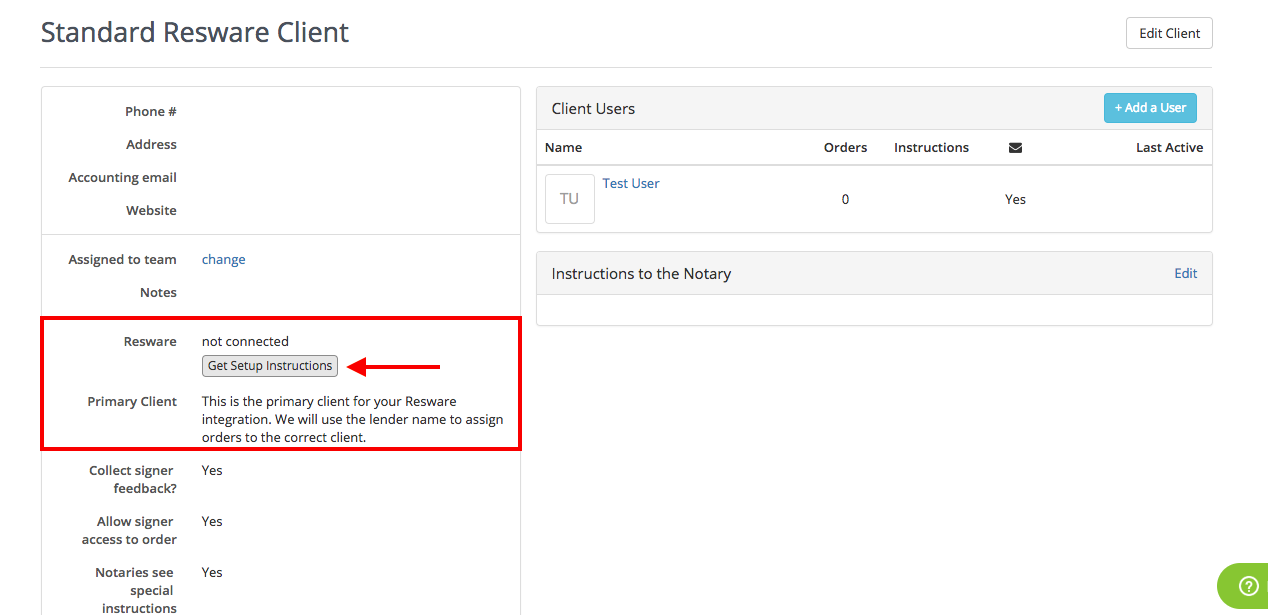Click the Client Users panel header
The width and height of the screenshot is (1268, 615).
[591, 108]
